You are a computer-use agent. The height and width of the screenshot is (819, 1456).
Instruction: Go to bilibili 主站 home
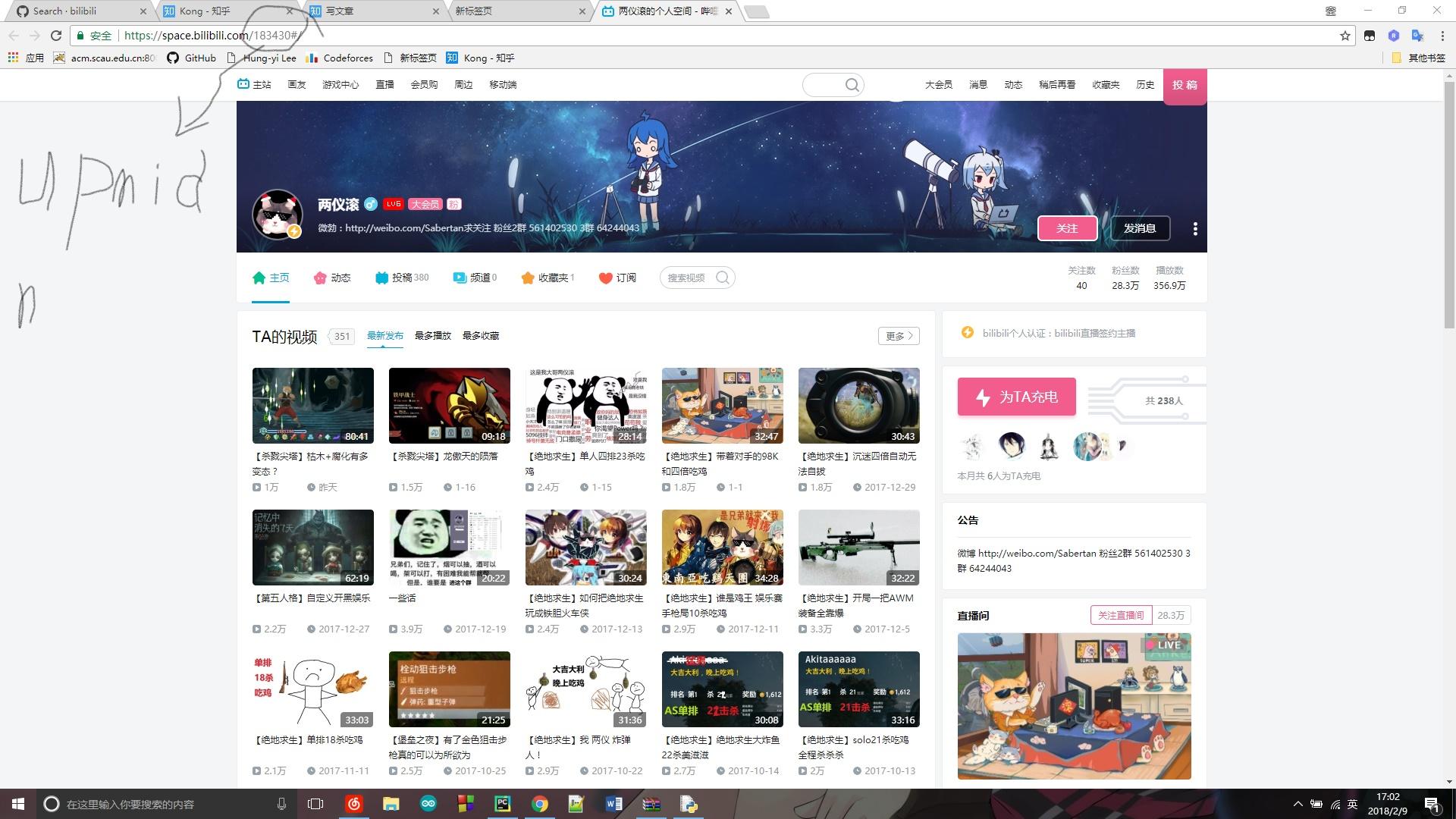[x=254, y=84]
